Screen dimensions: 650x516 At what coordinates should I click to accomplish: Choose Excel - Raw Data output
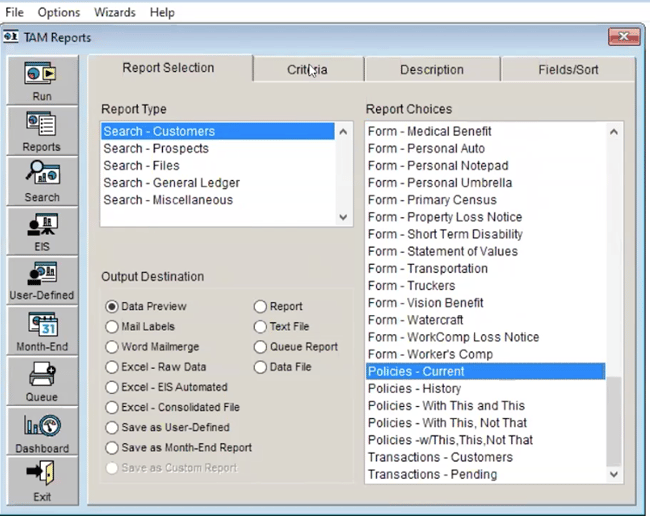click(x=156, y=367)
